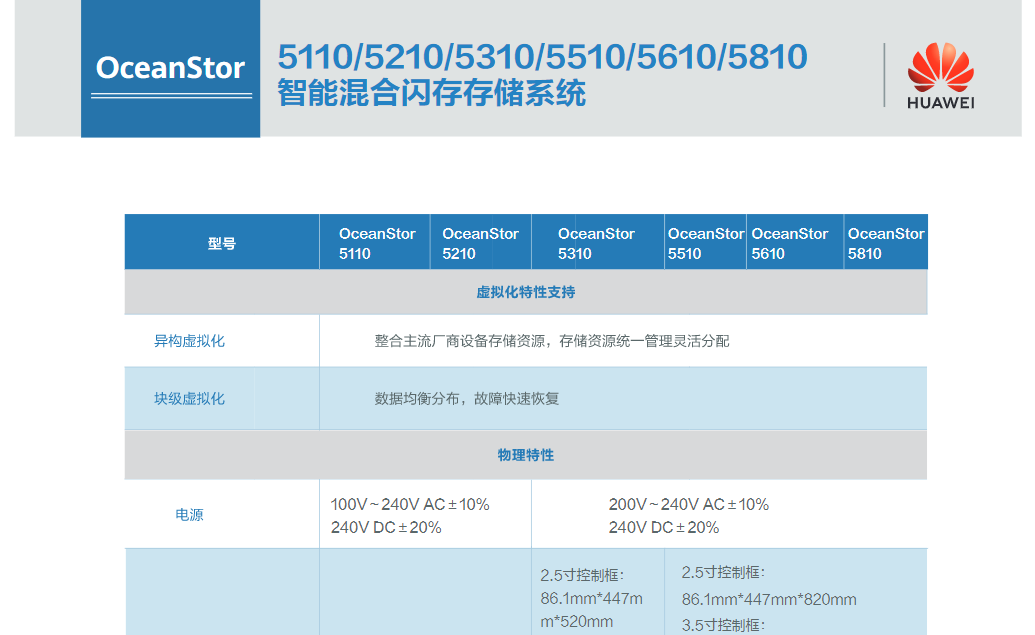Select the OceanStor 5210 column header

480,243
